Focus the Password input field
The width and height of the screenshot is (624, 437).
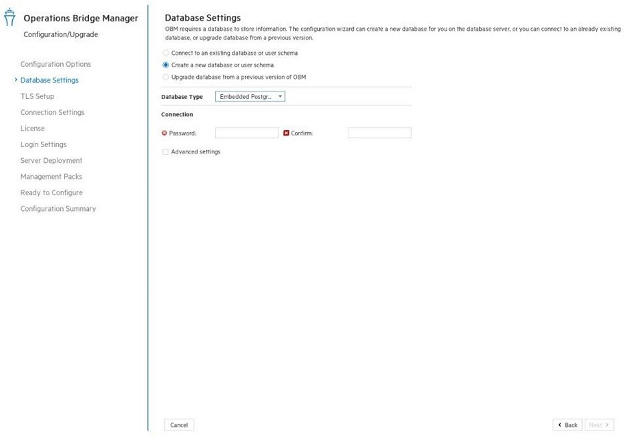coord(247,133)
